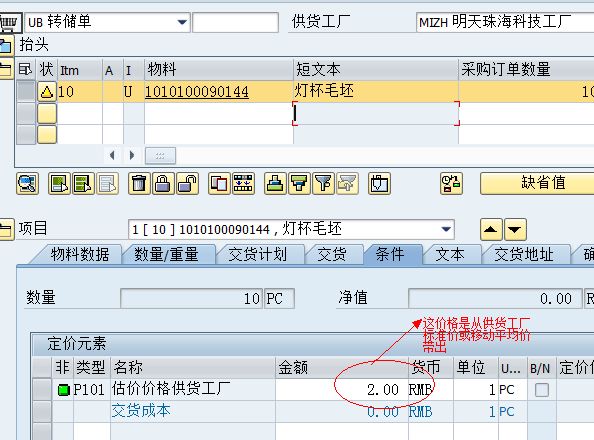
Task: Click the table layout icon in the column header
Action: coord(26,70)
